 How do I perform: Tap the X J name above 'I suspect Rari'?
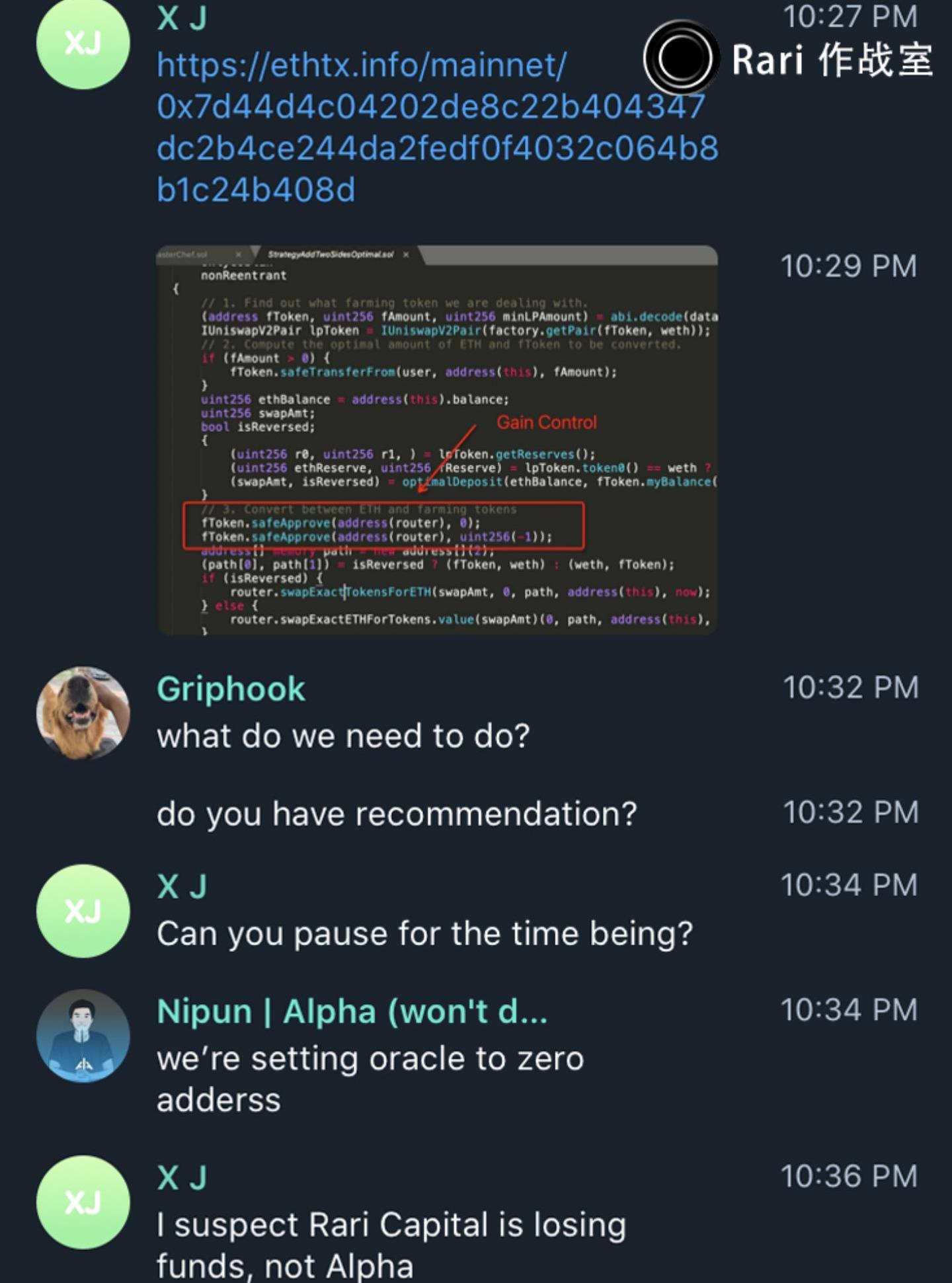(x=182, y=1178)
